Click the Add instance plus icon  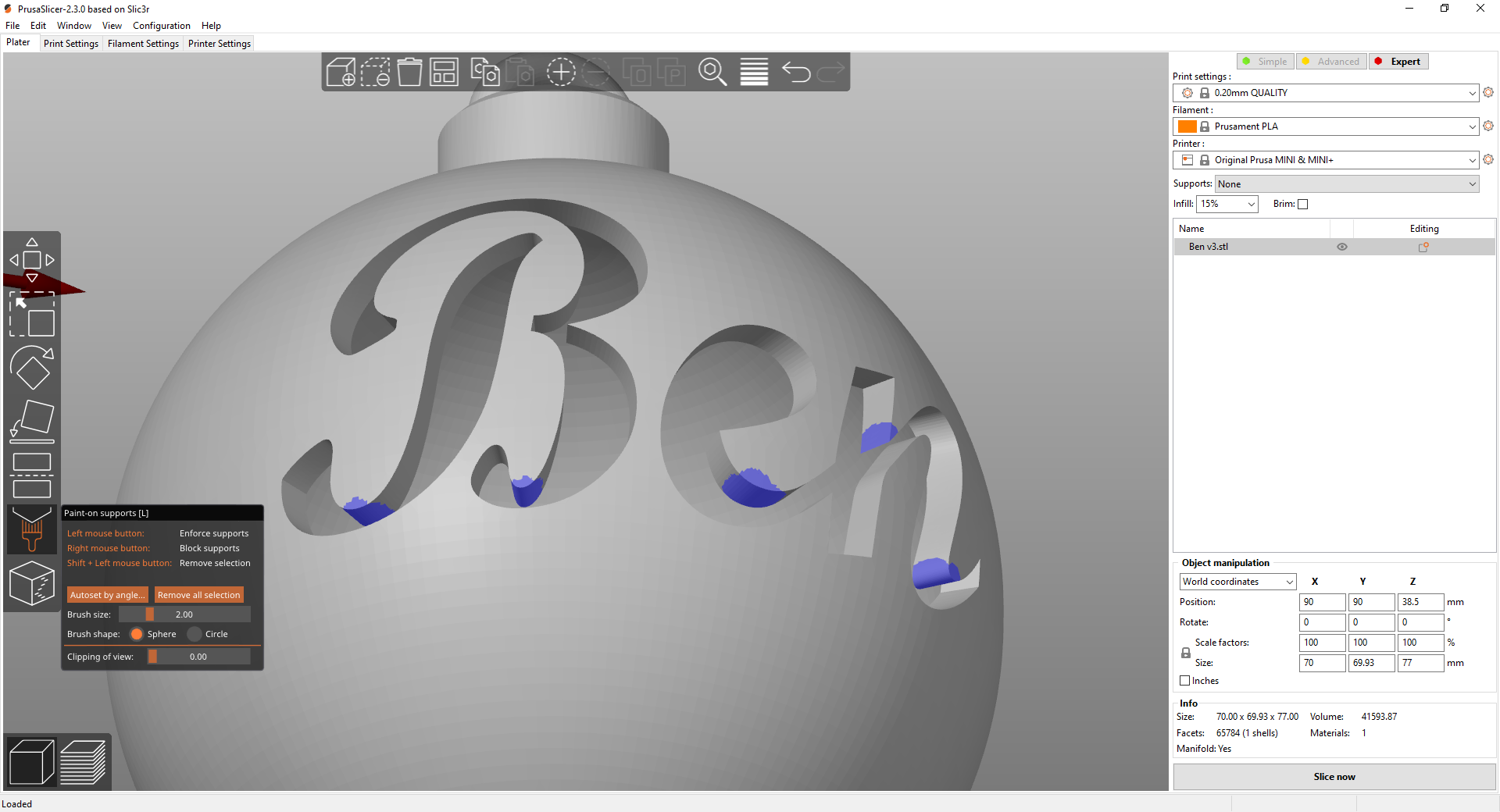pyautogui.click(x=561, y=73)
